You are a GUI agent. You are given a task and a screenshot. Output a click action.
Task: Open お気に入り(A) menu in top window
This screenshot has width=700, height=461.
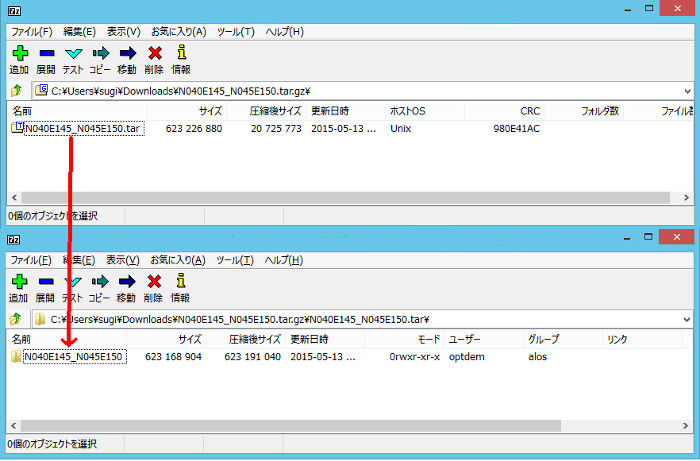(x=178, y=32)
